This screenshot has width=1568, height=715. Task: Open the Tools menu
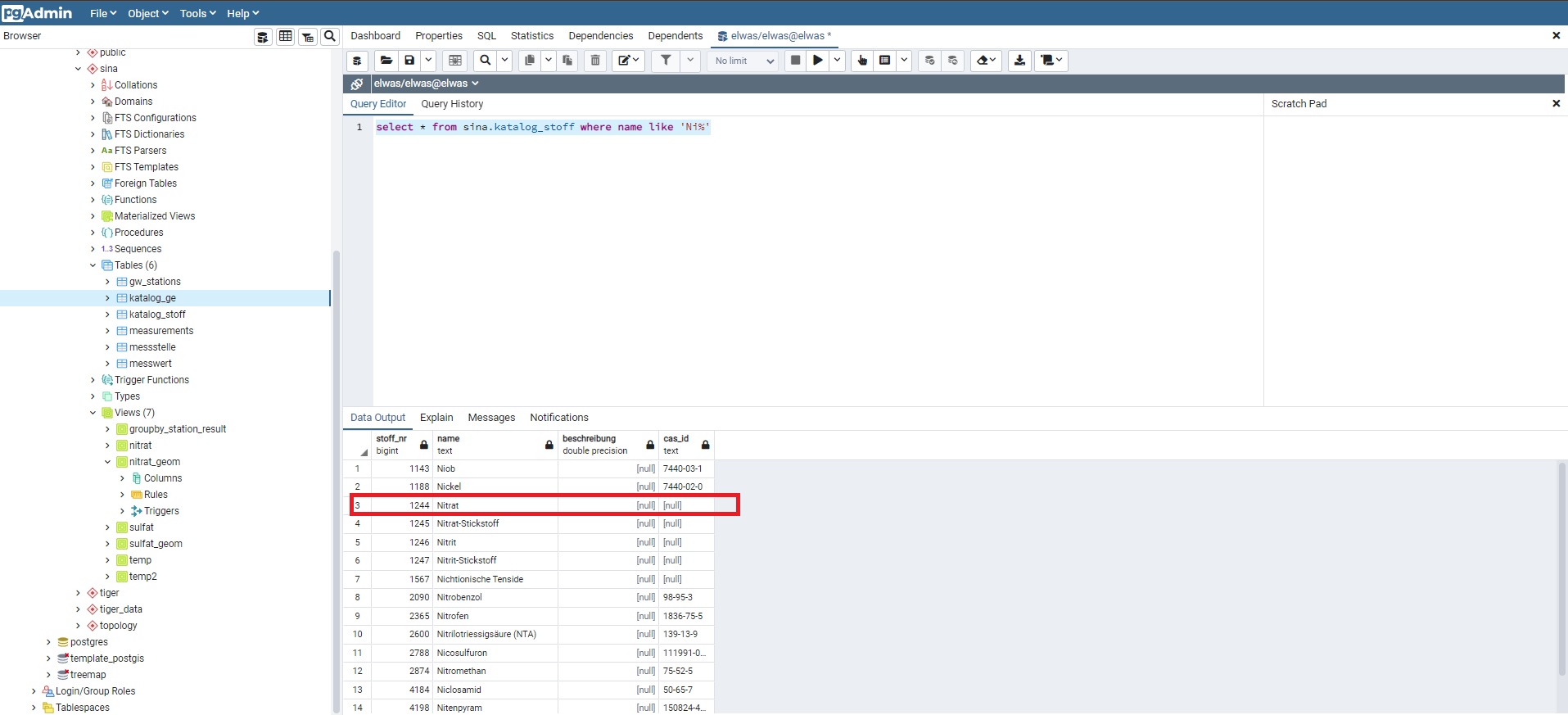click(x=197, y=13)
